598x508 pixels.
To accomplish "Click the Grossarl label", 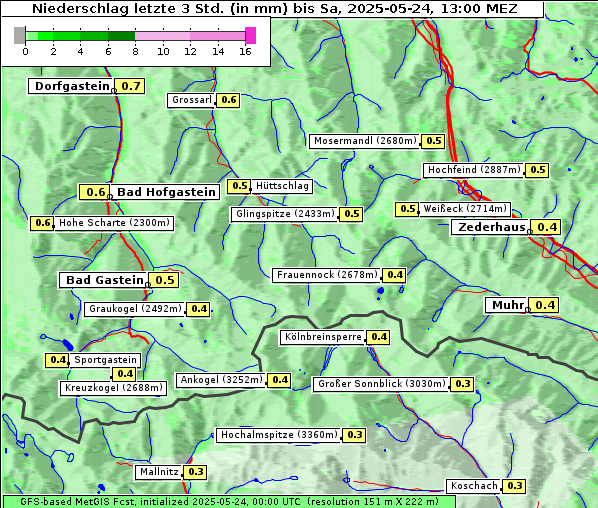I will click(x=191, y=100).
